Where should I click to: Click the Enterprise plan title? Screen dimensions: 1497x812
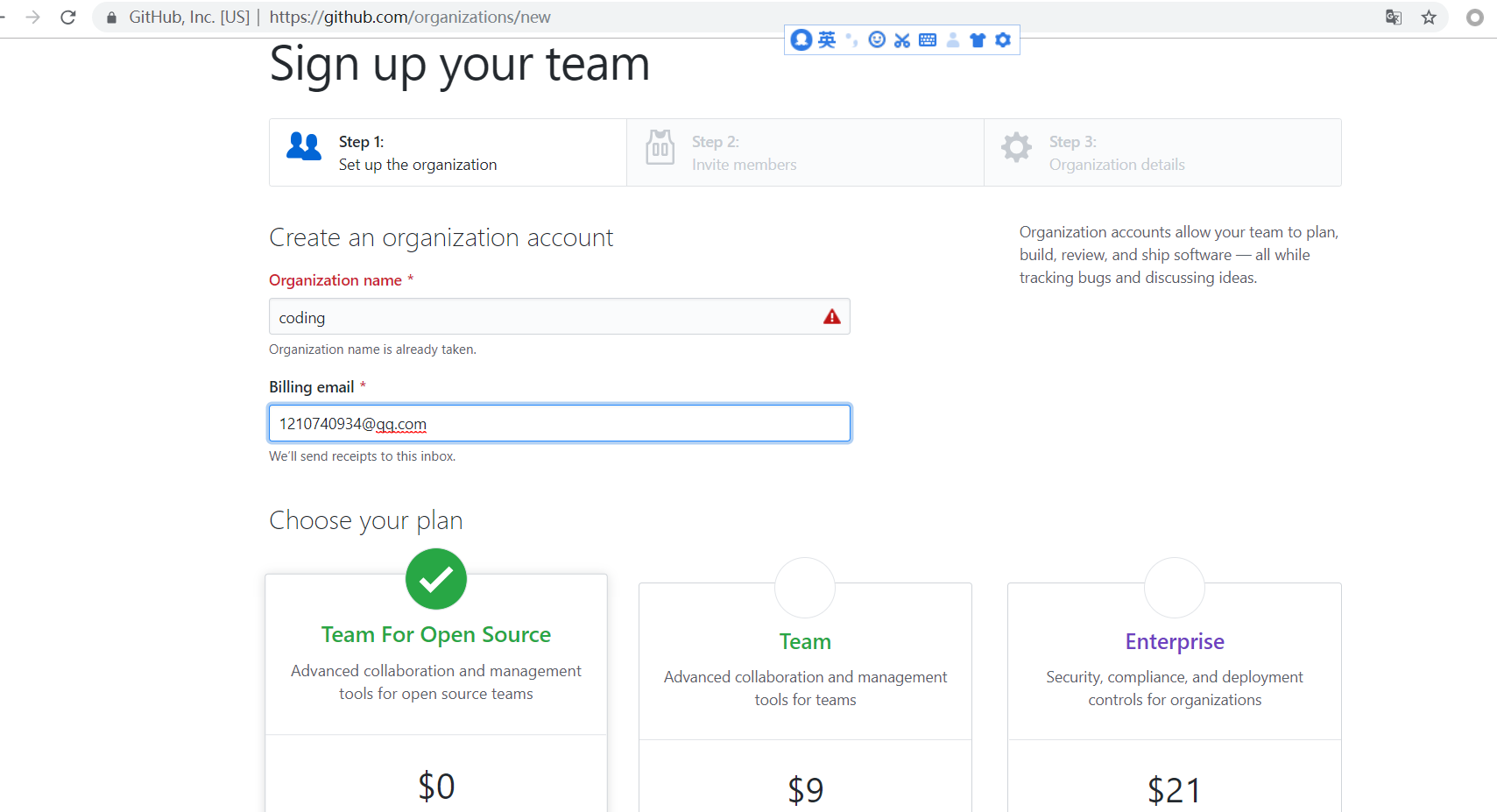(x=1175, y=642)
